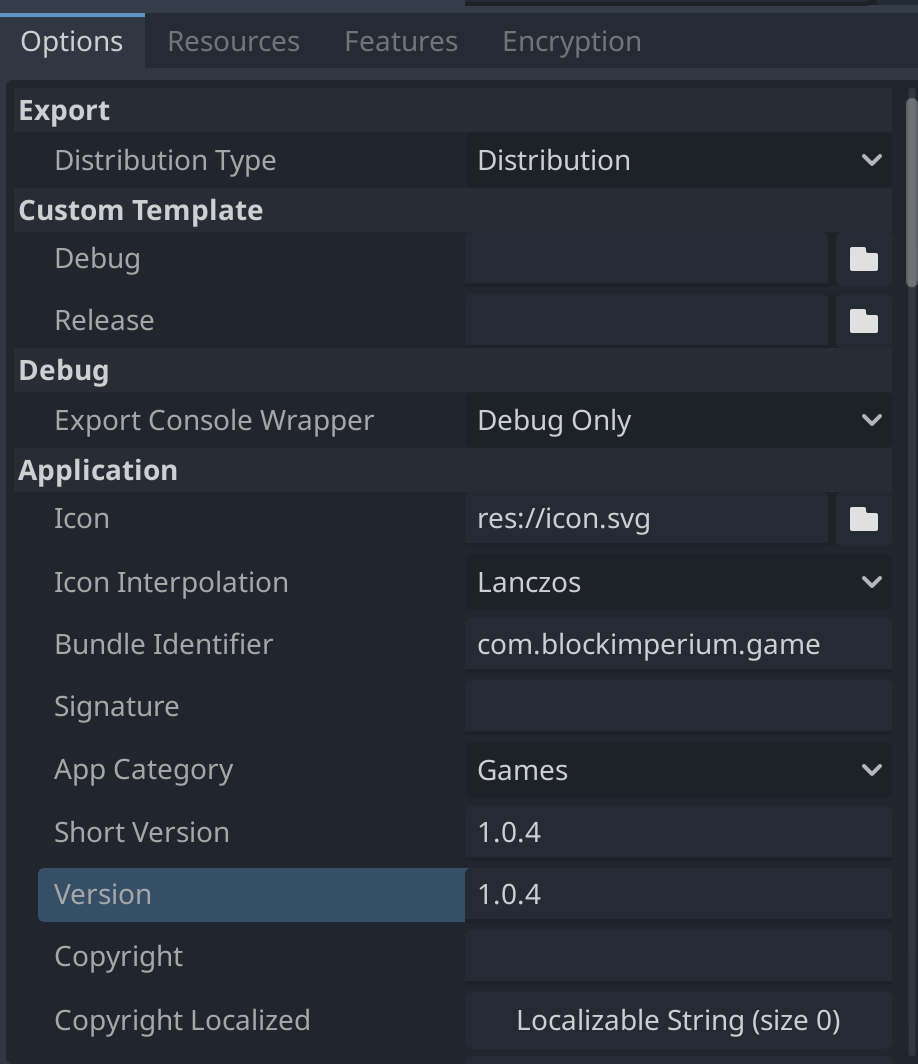
Task: Click inside the Copyright text field
Action: click(x=678, y=956)
